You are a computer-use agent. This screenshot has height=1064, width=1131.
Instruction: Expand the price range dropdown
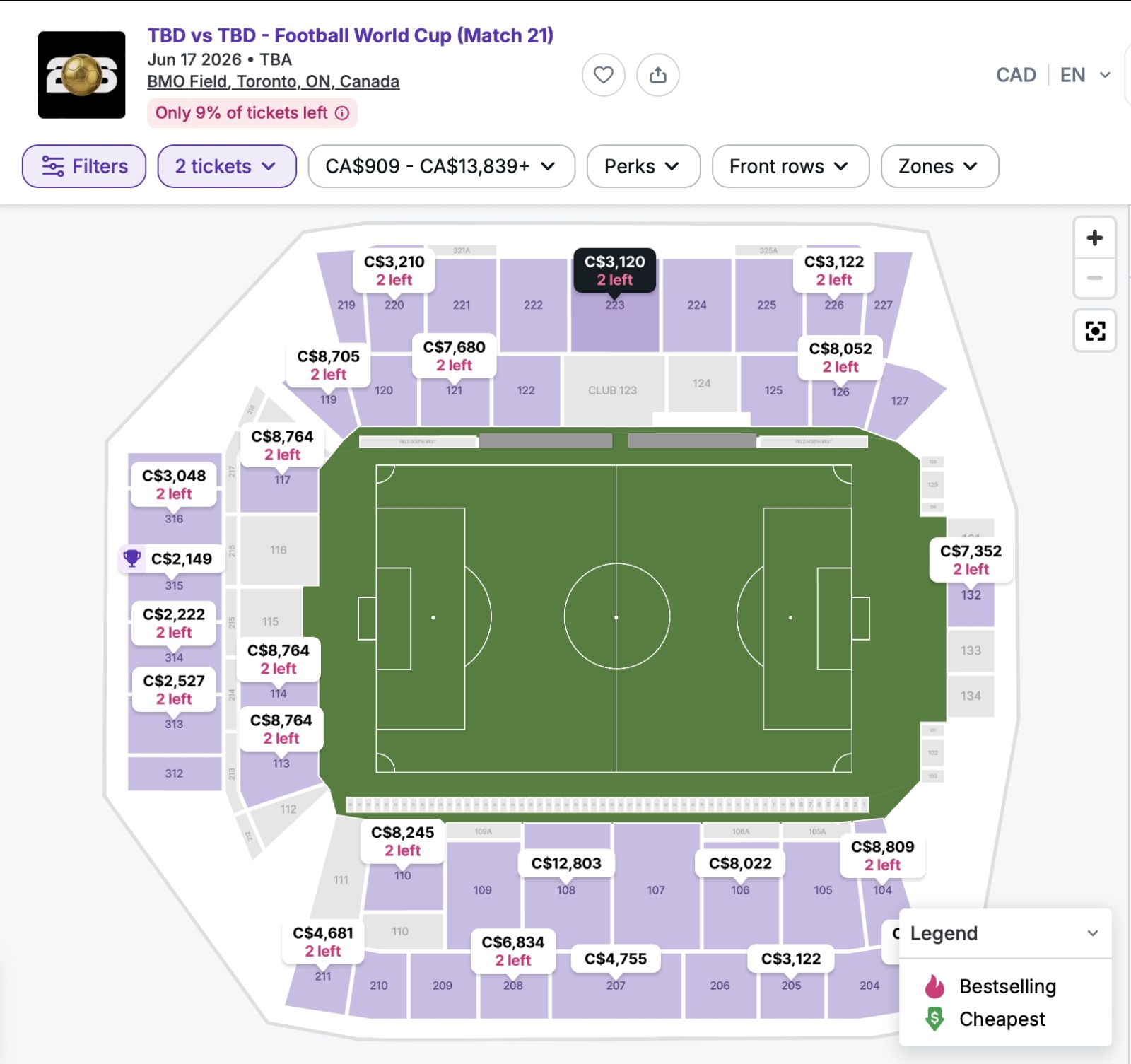point(441,166)
